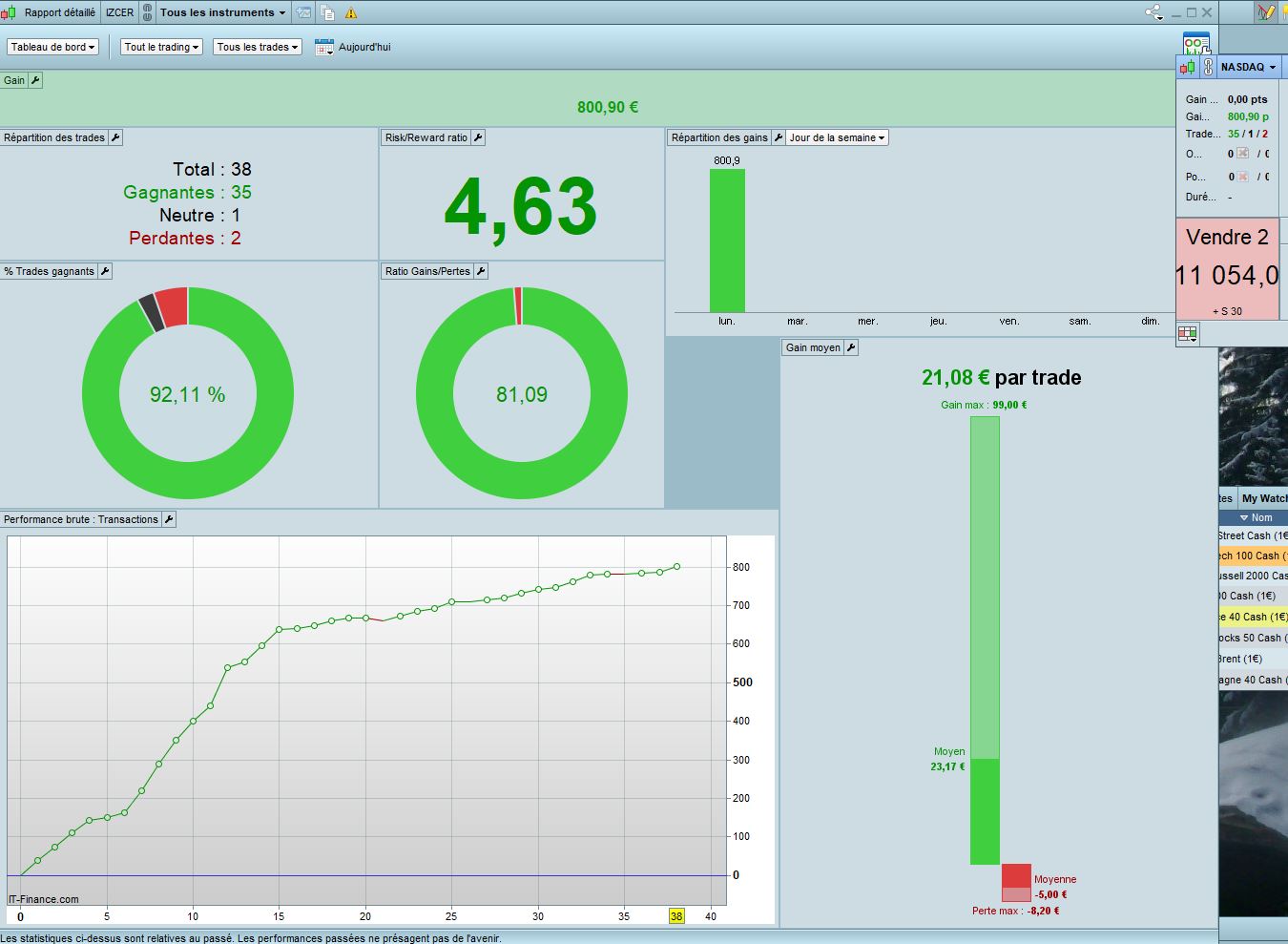Select the Russell 2000 Cash watchlist row
The height and width of the screenshot is (944, 1288).
1254,576
